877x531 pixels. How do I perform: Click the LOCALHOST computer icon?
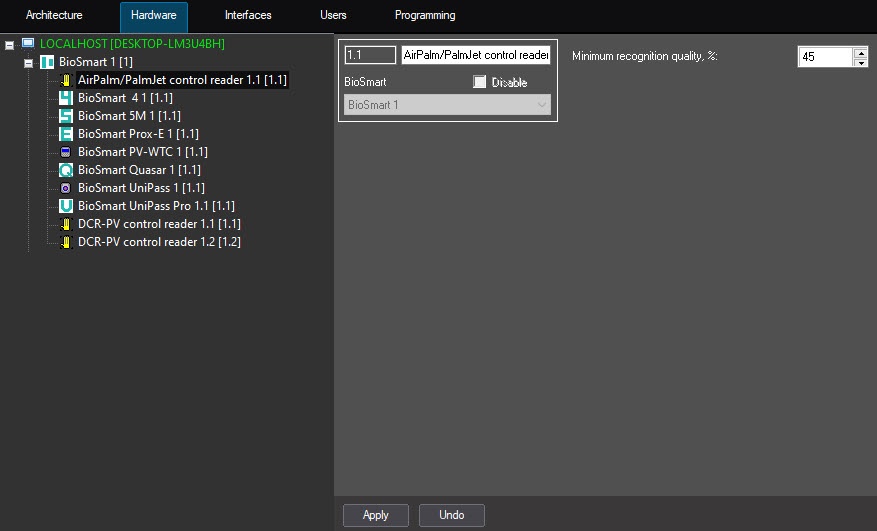28,43
